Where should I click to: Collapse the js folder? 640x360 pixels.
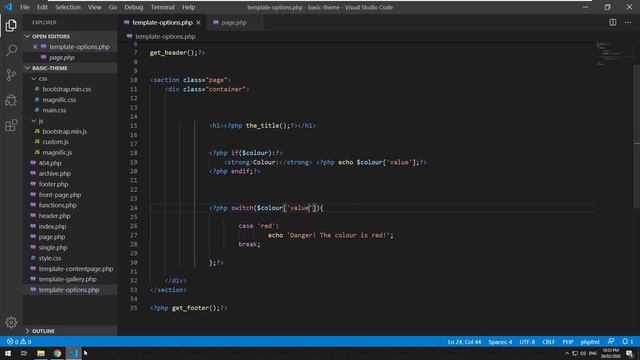tap(34, 121)
